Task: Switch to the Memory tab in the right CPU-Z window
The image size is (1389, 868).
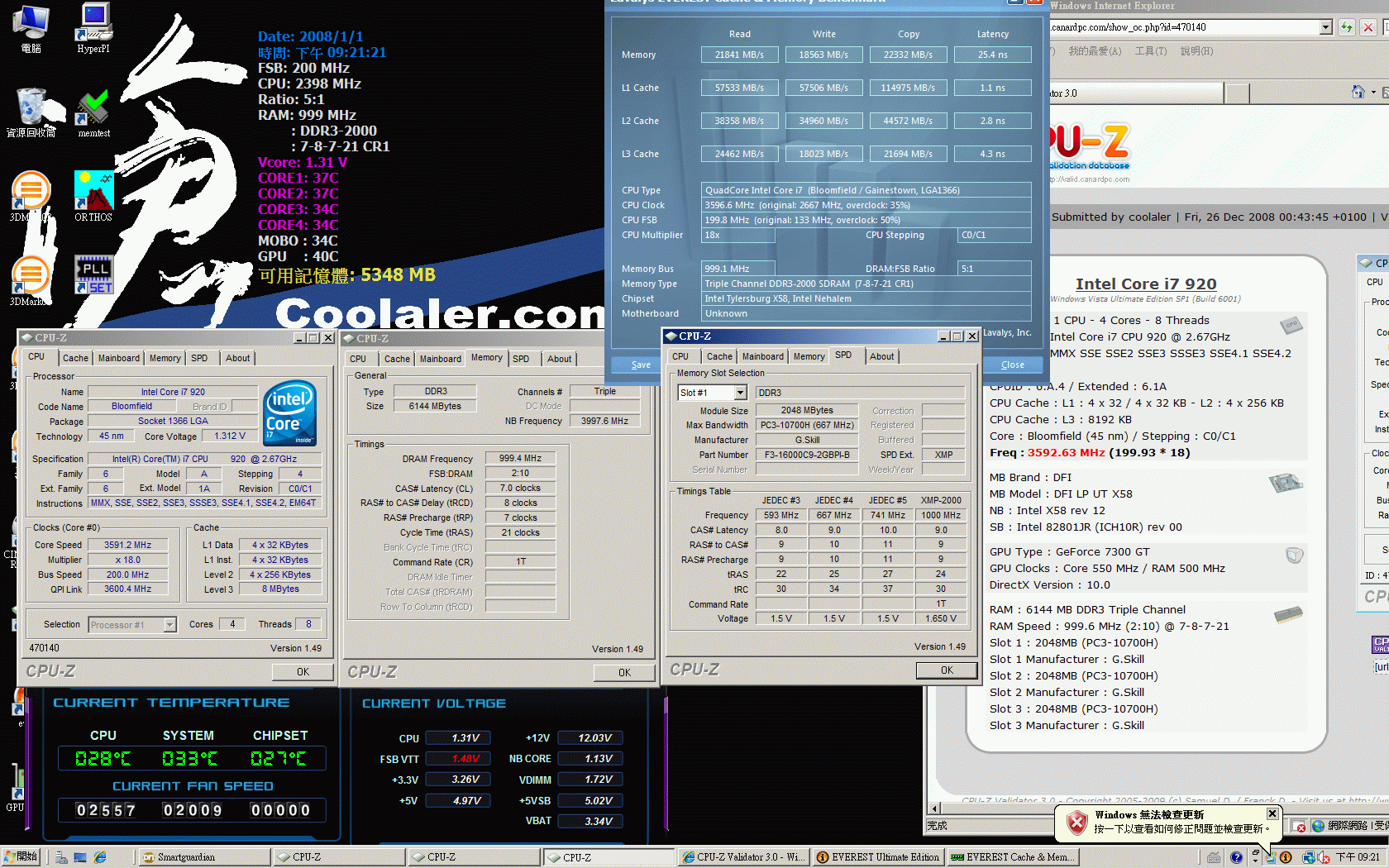Action: [x=809, y=356]
